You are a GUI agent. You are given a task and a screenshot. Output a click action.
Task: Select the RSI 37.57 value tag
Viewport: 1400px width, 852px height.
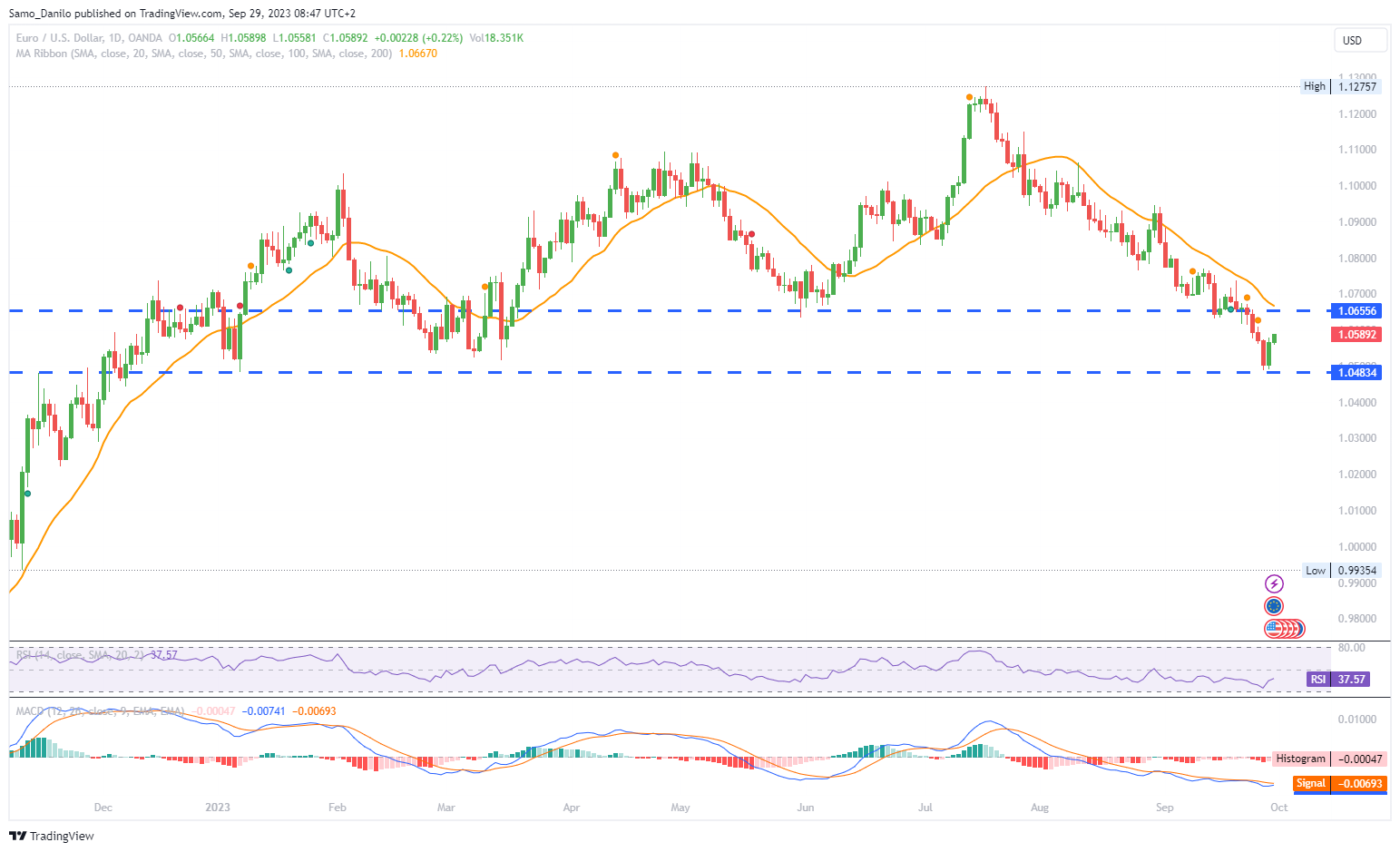pyautogui.click(x=1337, y=679)
